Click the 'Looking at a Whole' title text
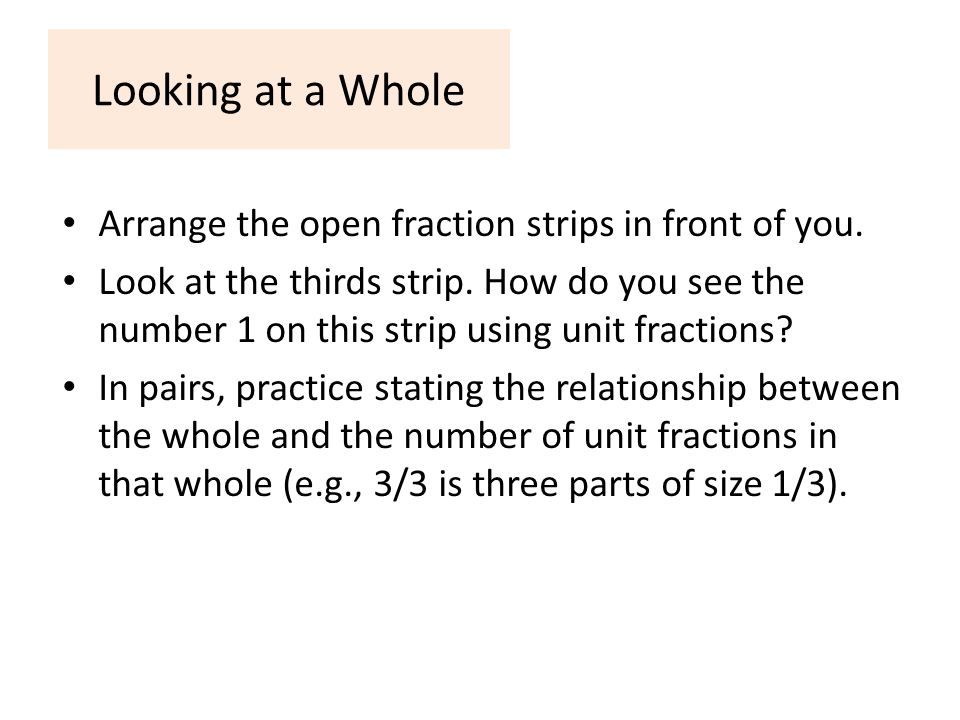Viewport: 960px width, 720px height. (x=279, y=91)
